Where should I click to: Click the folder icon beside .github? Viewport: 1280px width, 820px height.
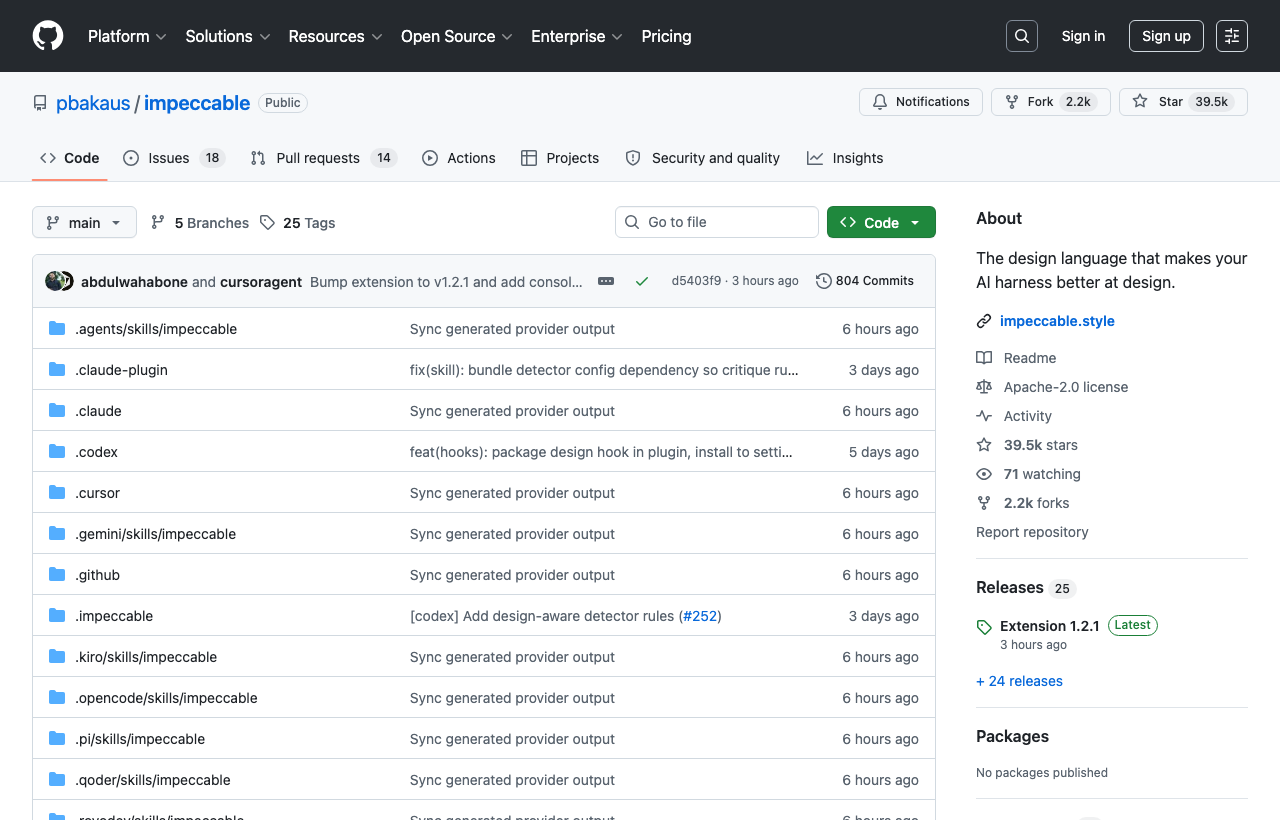tap(57, 575)
